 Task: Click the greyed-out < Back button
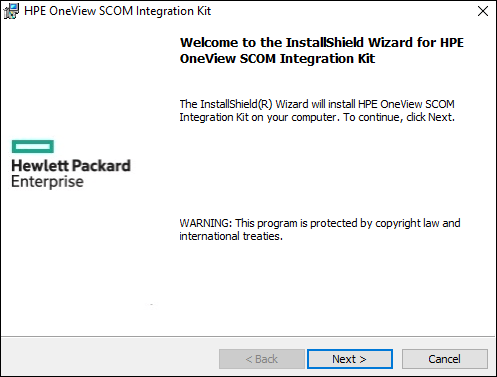(262, 359)
